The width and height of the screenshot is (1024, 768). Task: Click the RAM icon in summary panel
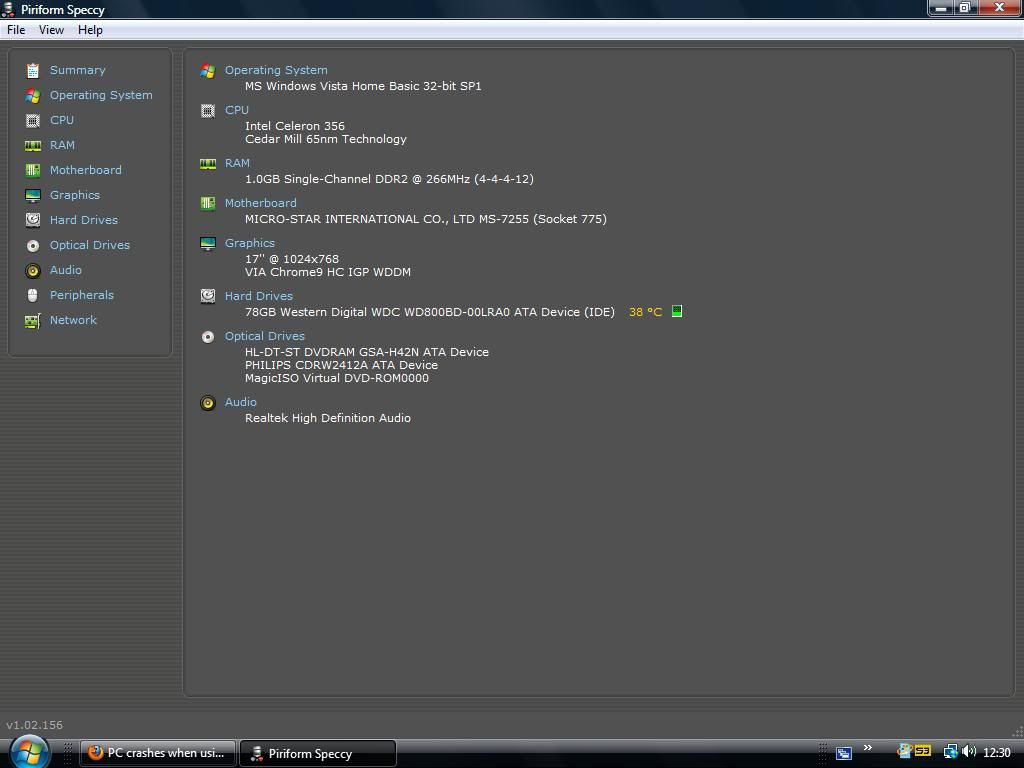(x=208, y=164)
